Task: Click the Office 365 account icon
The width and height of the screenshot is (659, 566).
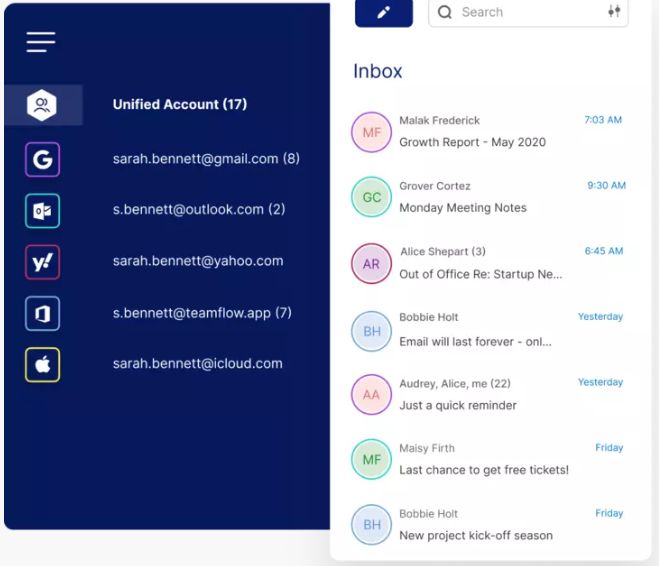Action: click(x=42, y=314)
